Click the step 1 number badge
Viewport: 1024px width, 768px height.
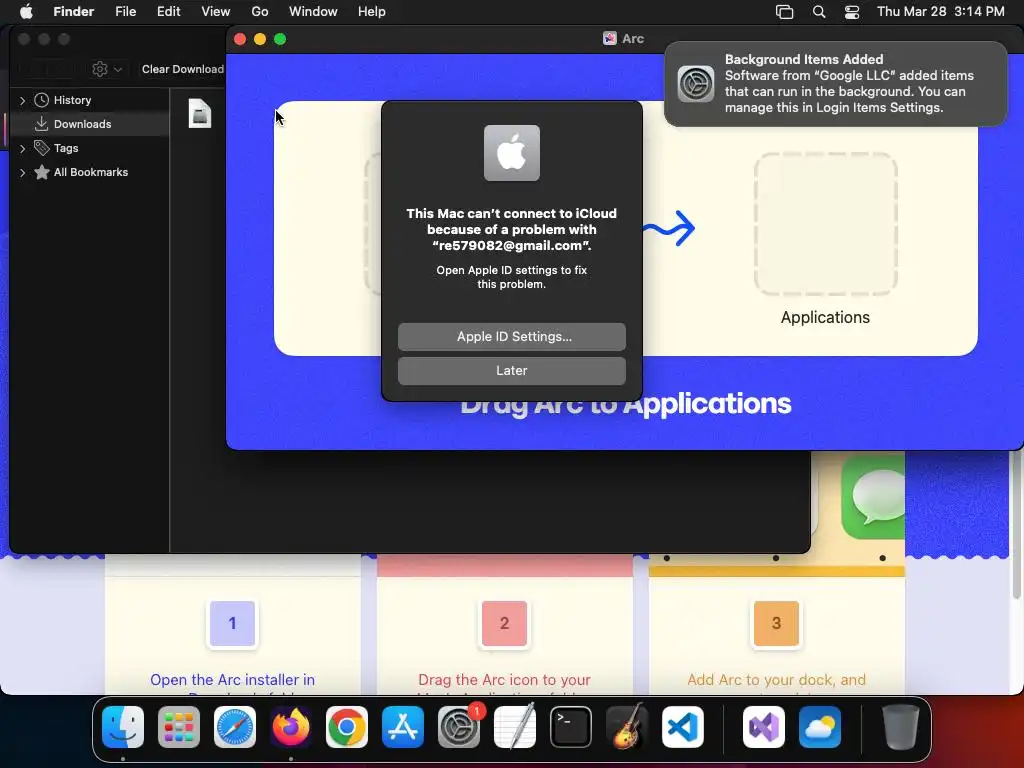[x=232, y=623]
